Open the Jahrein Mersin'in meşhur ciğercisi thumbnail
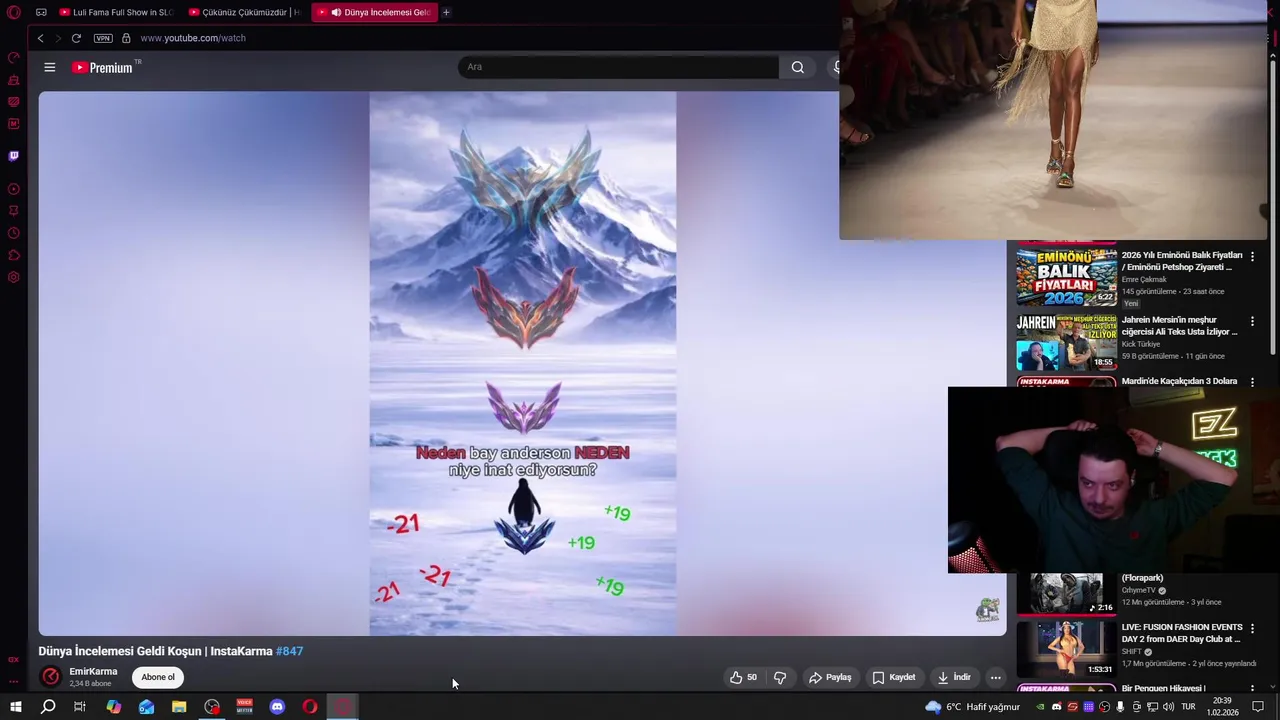This screenshot has width=1280, height=720. pos(1066,342)
